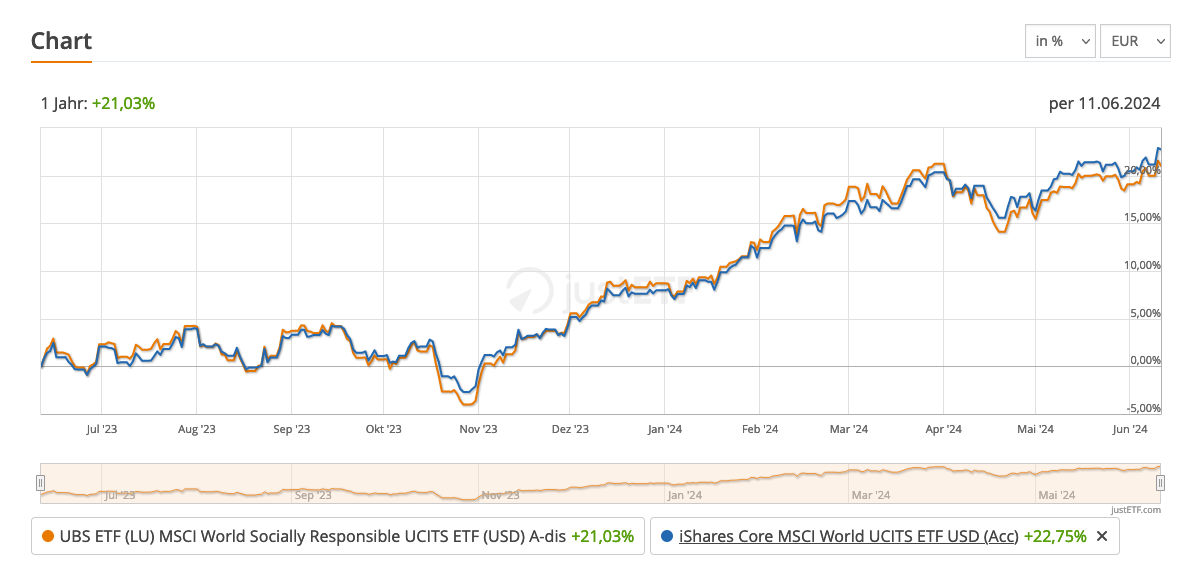
Task: Grab the left handle of range navigator
Action: (41, 483)
